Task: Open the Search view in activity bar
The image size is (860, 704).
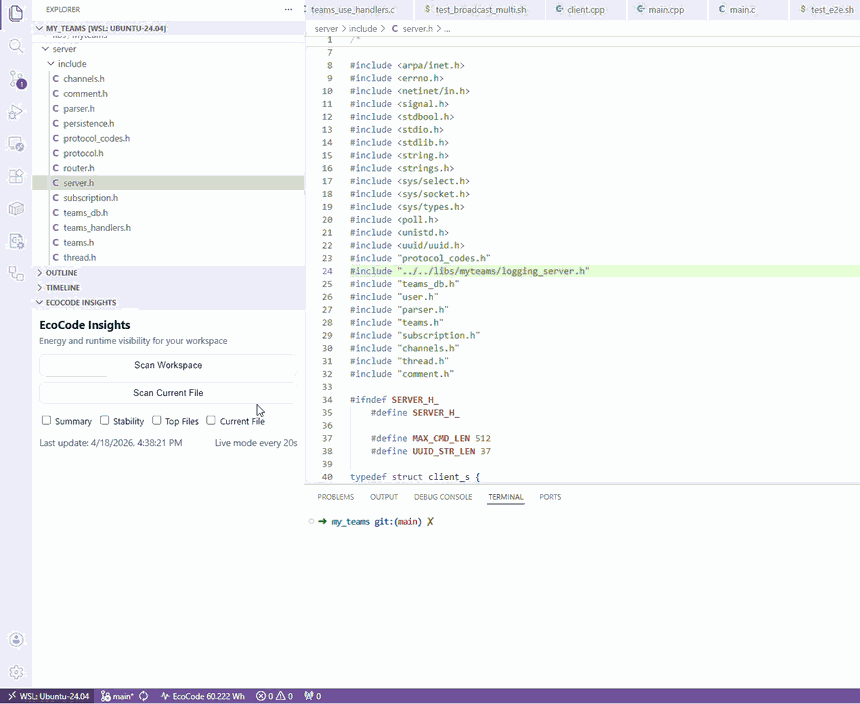Action: point(16,46)
